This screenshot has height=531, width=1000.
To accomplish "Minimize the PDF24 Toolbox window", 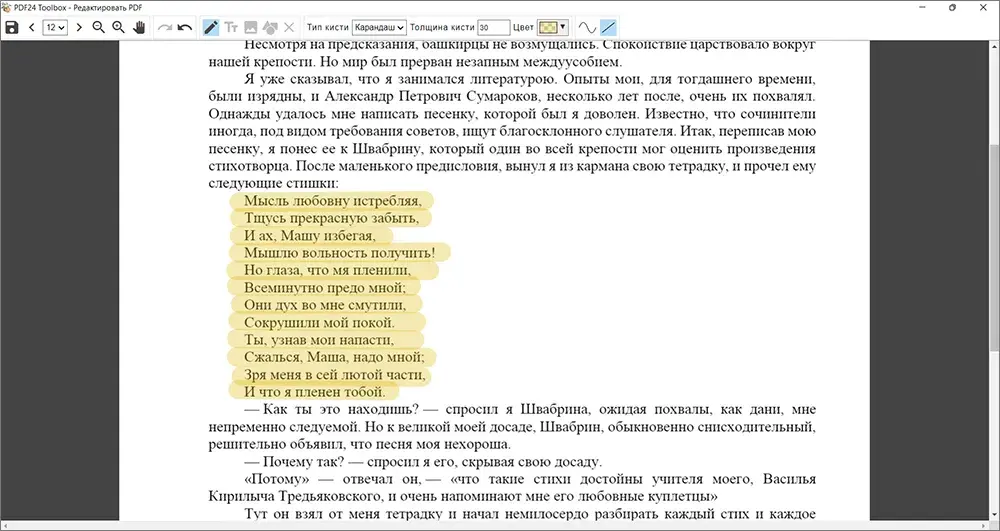I will [x=922, y=7].
